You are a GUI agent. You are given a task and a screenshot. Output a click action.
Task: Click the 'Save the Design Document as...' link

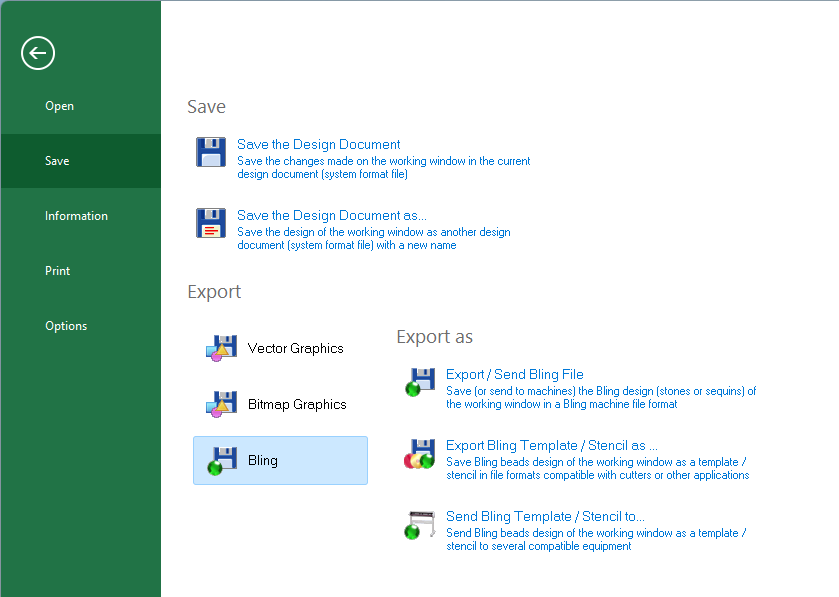(331, 216)
